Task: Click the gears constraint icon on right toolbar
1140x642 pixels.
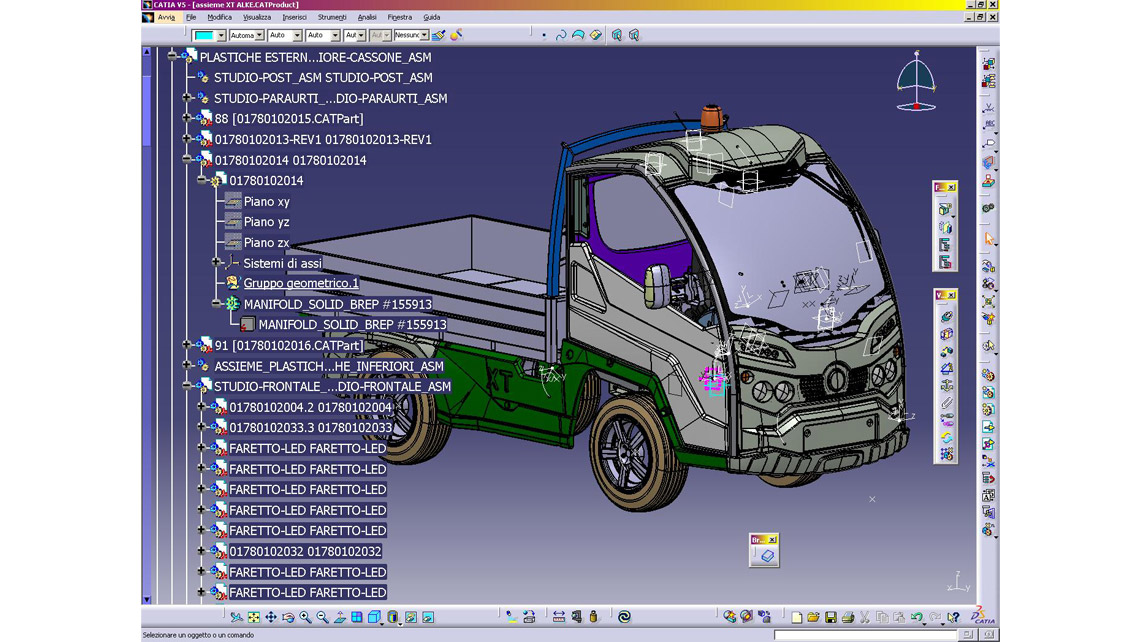Action: click(989, 208)
